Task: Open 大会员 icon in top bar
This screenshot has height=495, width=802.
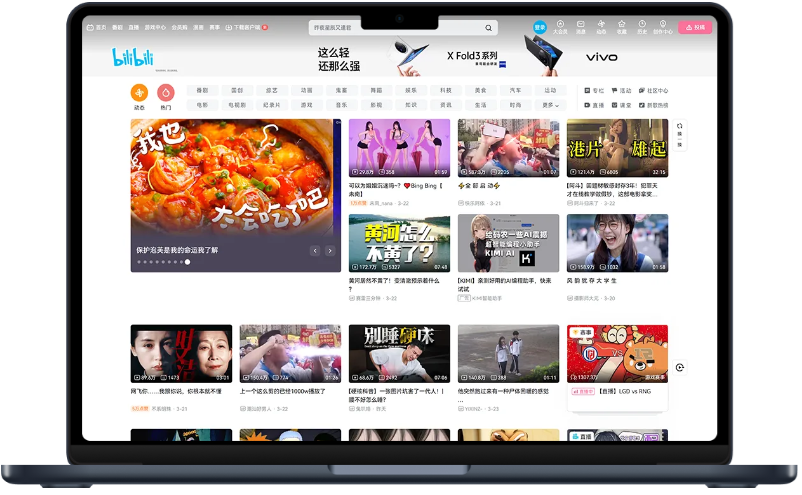Action: tap(560, 27)
